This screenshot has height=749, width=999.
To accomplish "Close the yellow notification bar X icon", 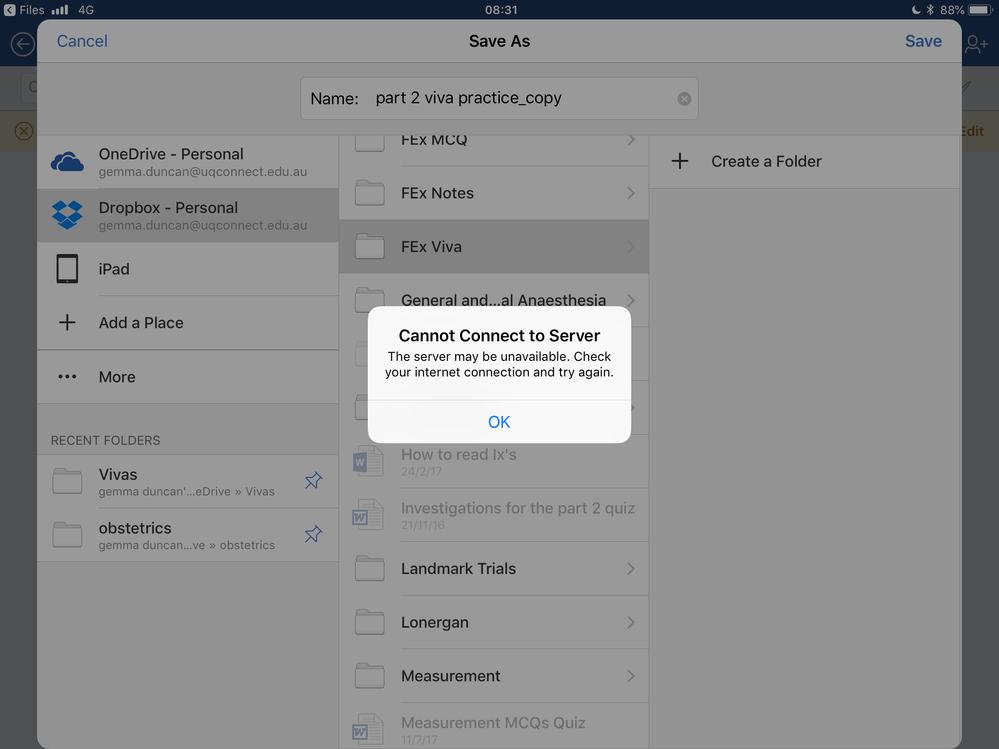I will click(24, 131).
